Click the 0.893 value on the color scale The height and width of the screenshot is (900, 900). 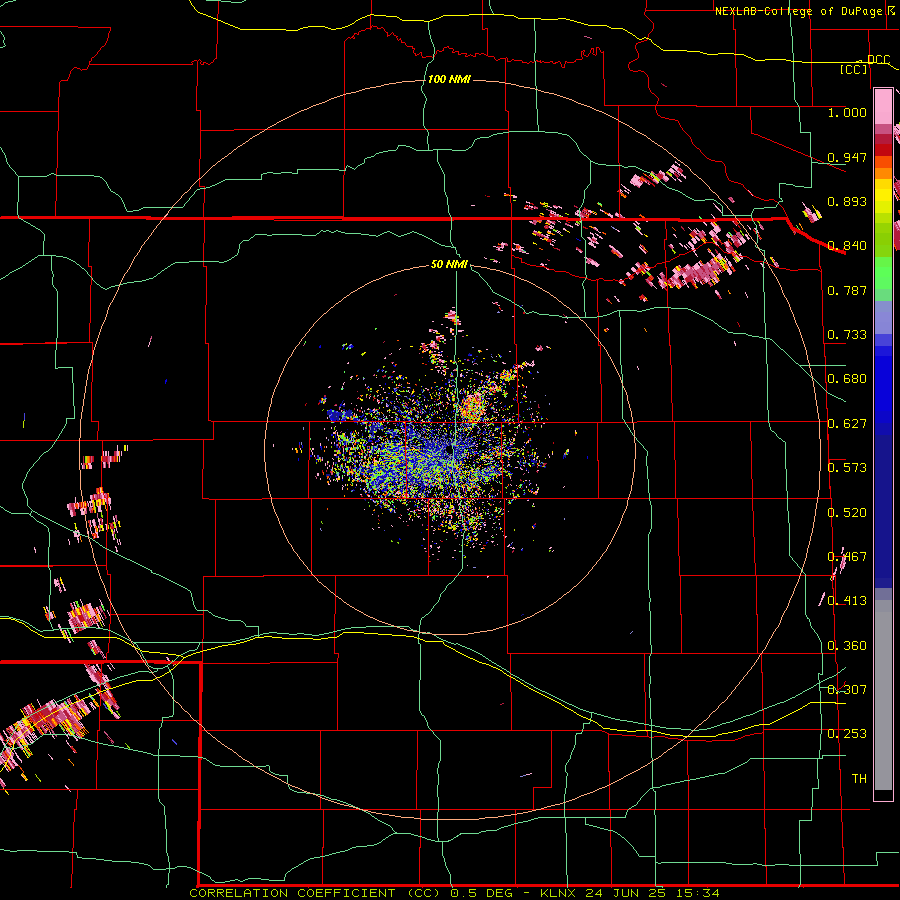coord(847,201)
